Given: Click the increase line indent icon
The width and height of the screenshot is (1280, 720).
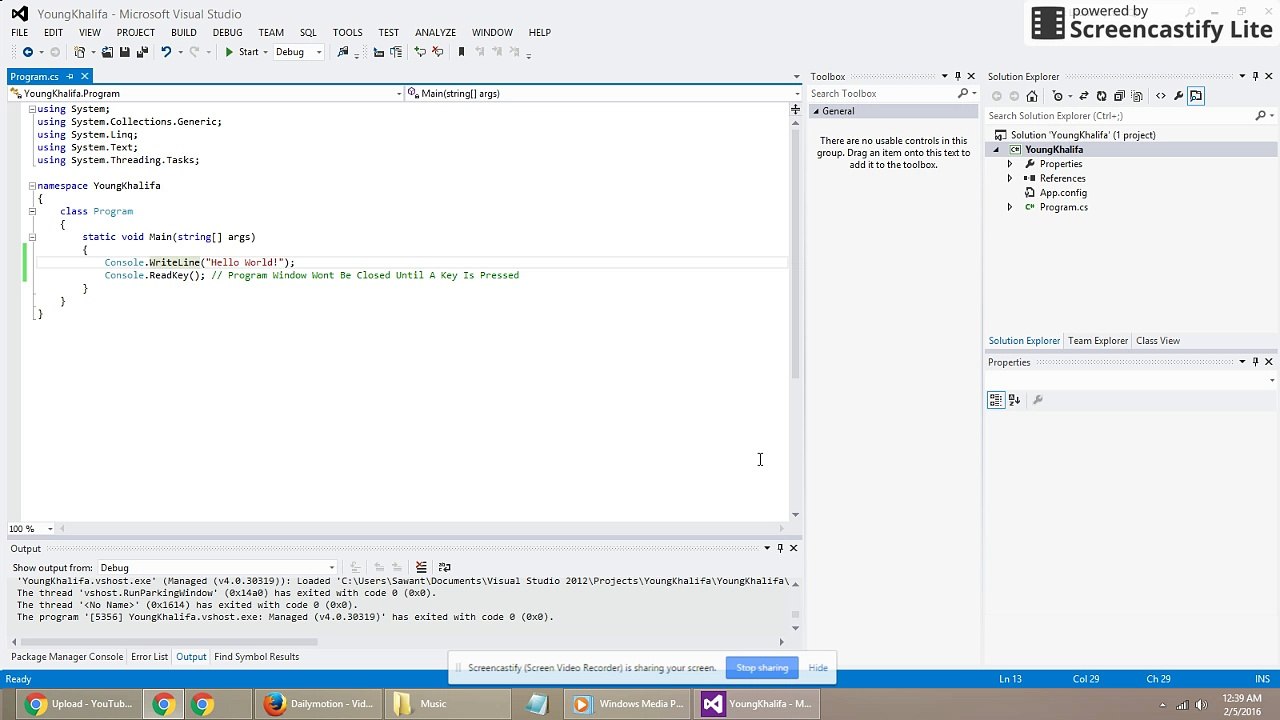Looking at the screenshot, I should tap(396, 52).
